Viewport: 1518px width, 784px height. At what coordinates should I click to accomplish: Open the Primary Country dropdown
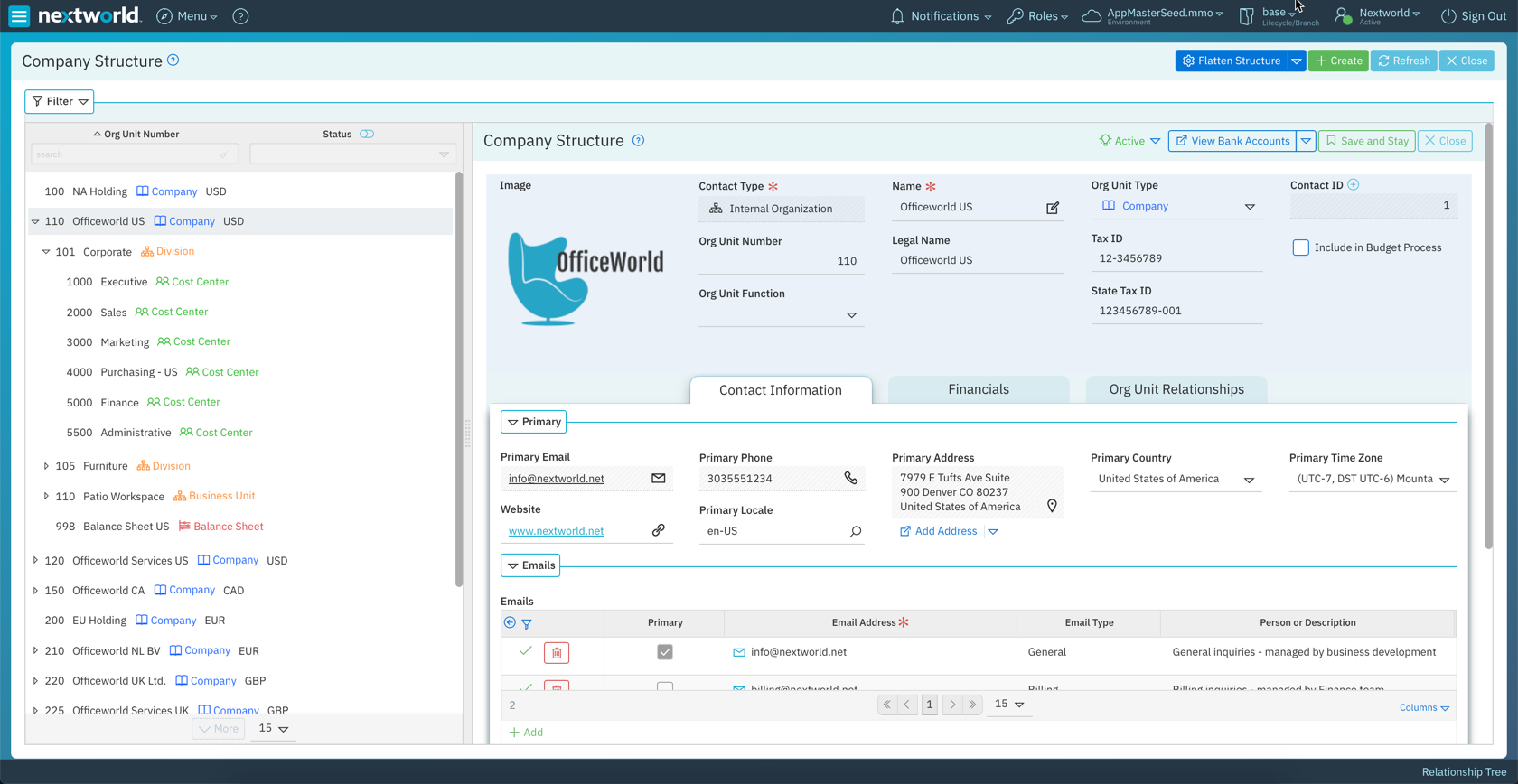(1249, 480)
